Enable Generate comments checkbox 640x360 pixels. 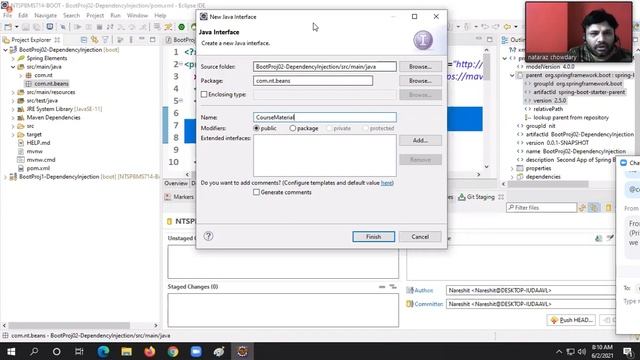point(256,192)
